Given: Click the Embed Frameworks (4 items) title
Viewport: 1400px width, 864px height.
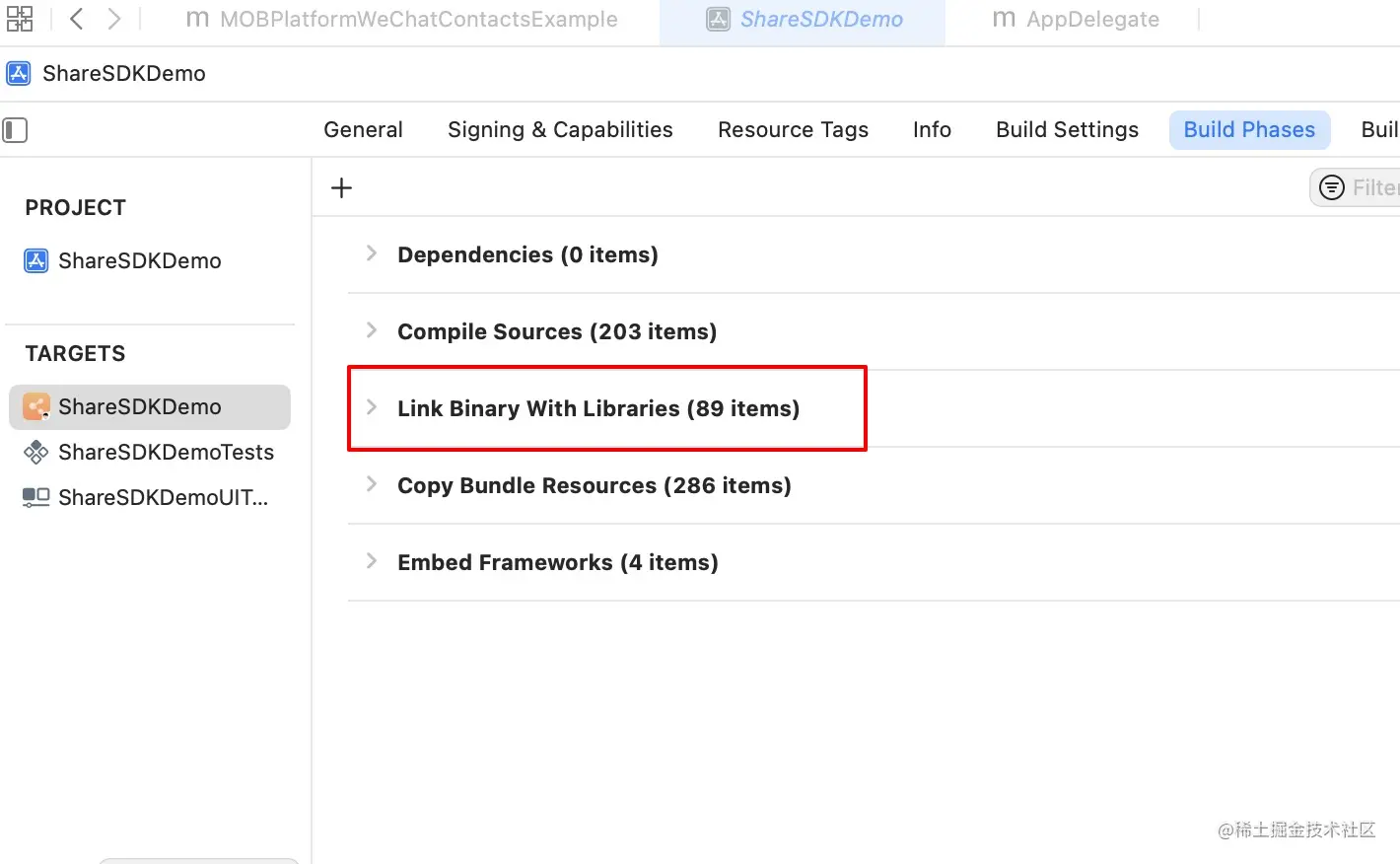Looking at the screenshot, I should coord(558,562).
